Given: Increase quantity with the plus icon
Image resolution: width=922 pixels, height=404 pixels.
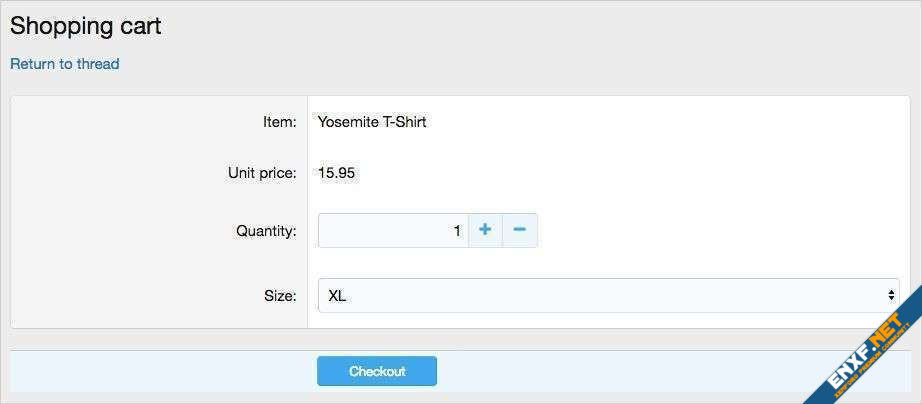Looking at the screenshot, I should point(485,230).
